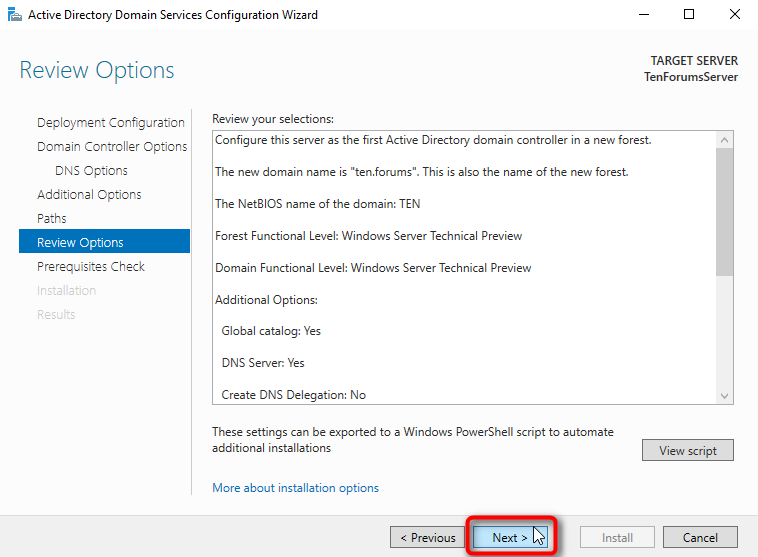The width and height of the screenshot is (758, 557).
Task: Click the Previous button
Action: [427, 537]
